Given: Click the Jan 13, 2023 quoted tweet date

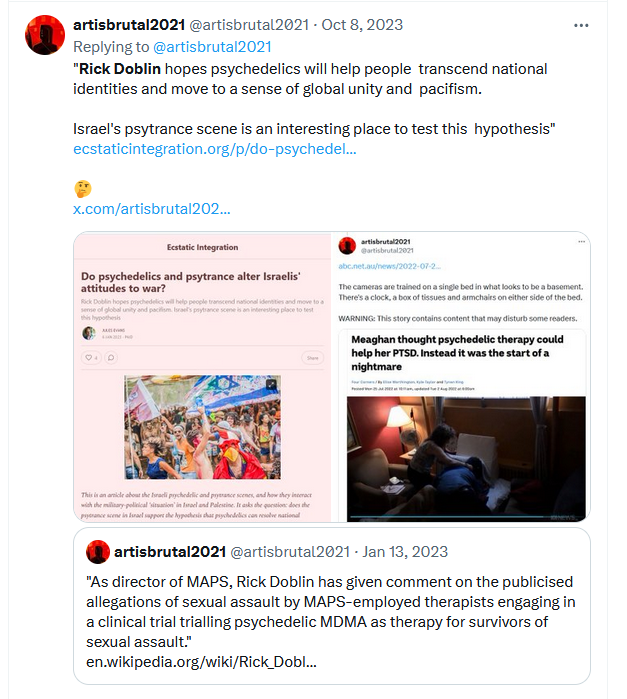Looking at the screenshot, I should click(x=405, y=552).
